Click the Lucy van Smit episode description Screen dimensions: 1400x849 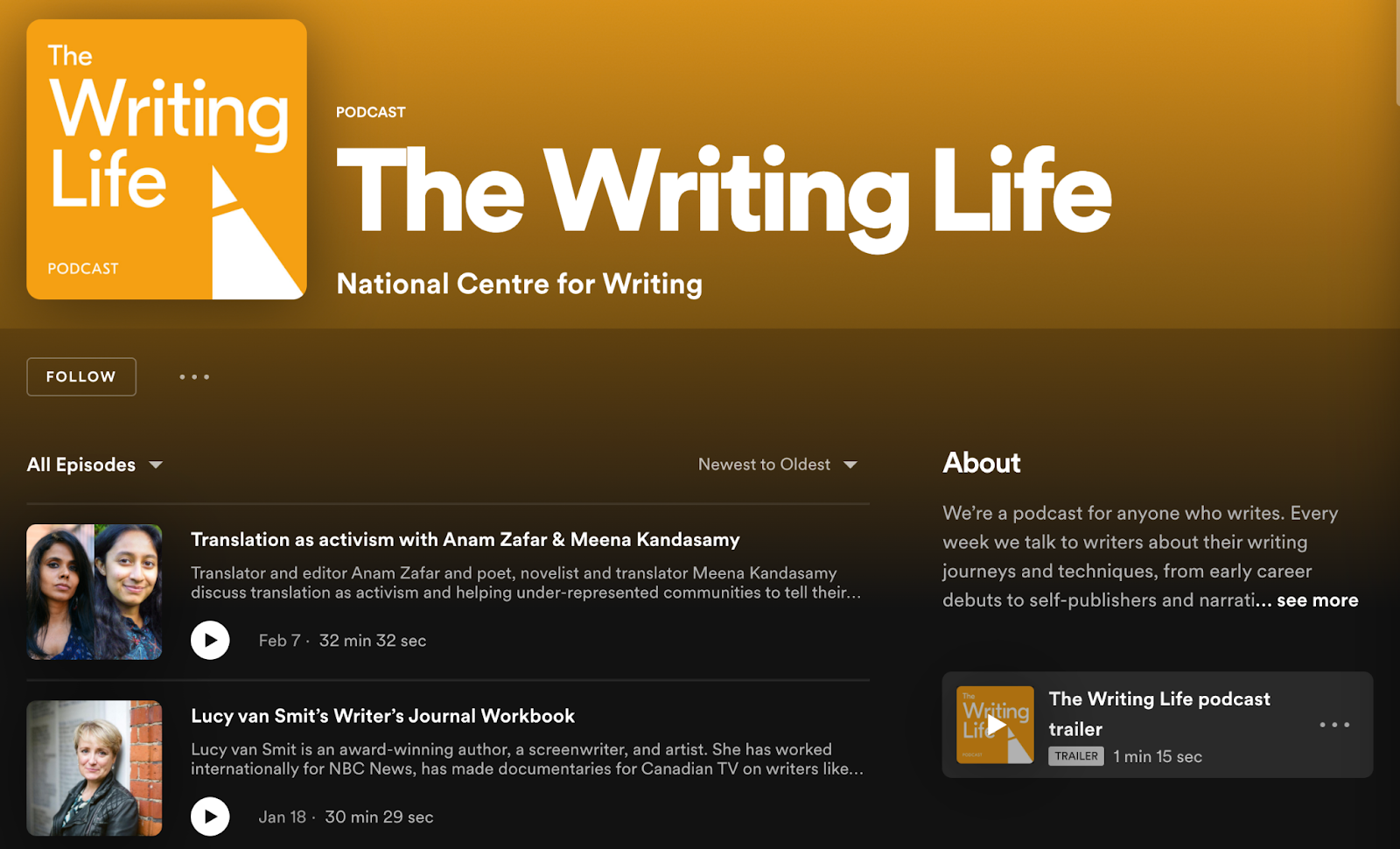point(528,759)
